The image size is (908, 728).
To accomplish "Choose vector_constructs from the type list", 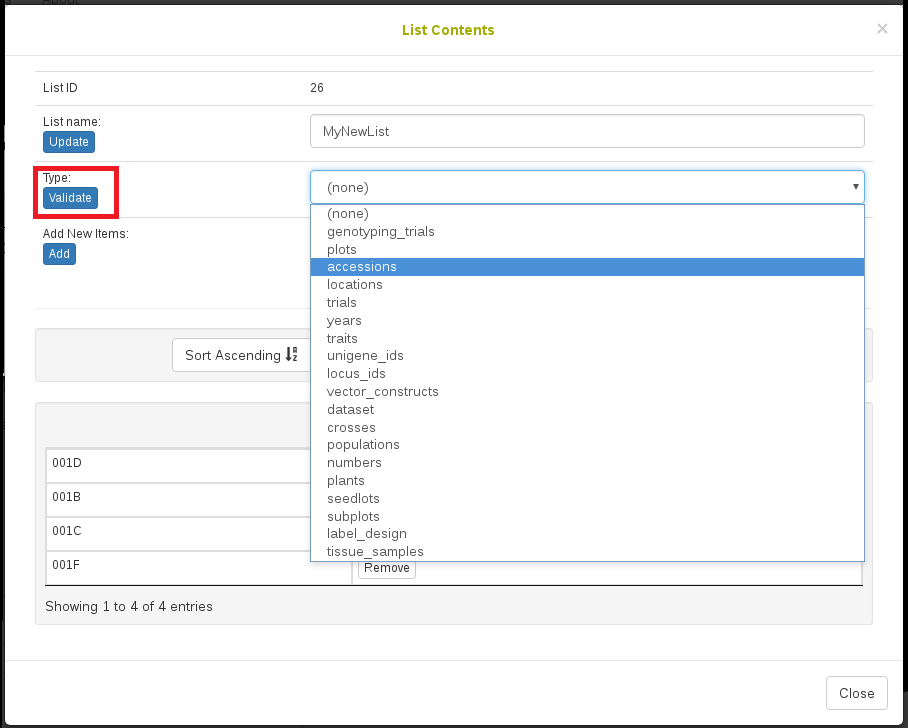I will (587, 392).
